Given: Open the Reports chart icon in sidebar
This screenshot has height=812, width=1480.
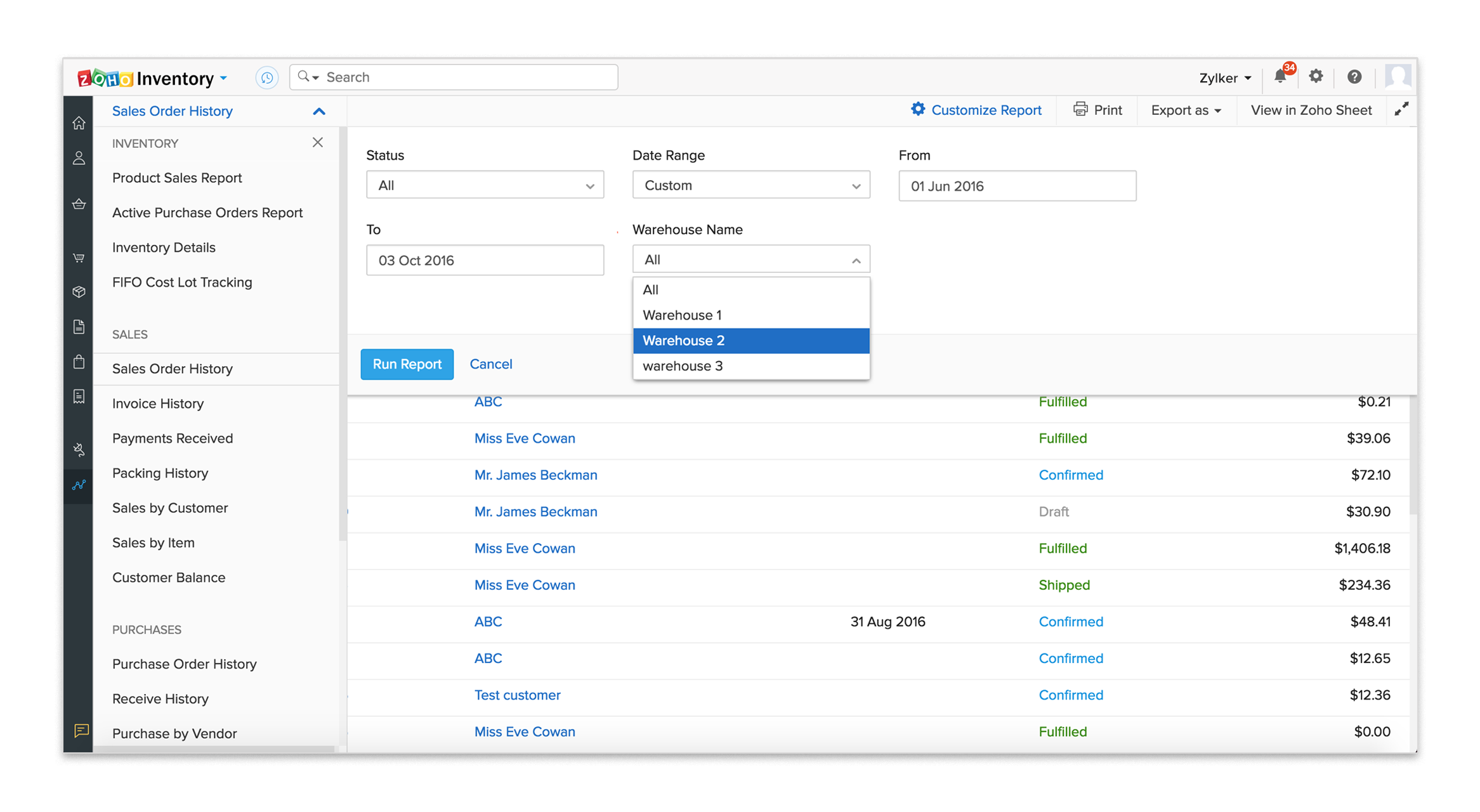Looking at the screenshot, I should coord(79,485).
